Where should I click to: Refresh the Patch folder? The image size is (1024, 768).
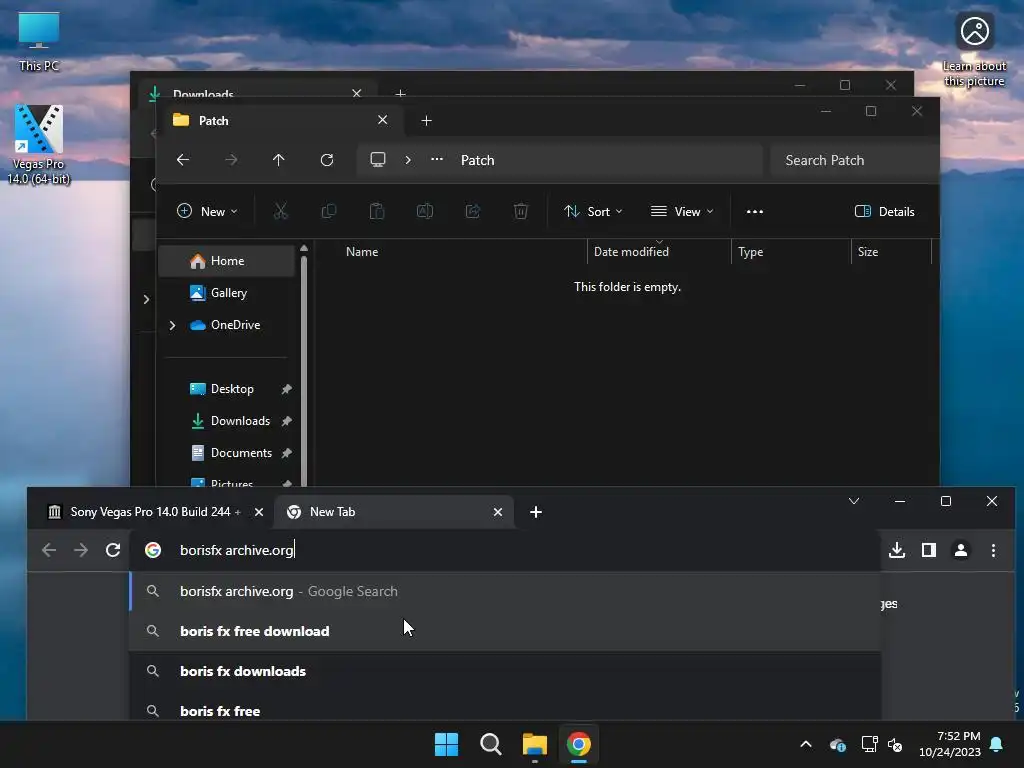click(327, 160)
